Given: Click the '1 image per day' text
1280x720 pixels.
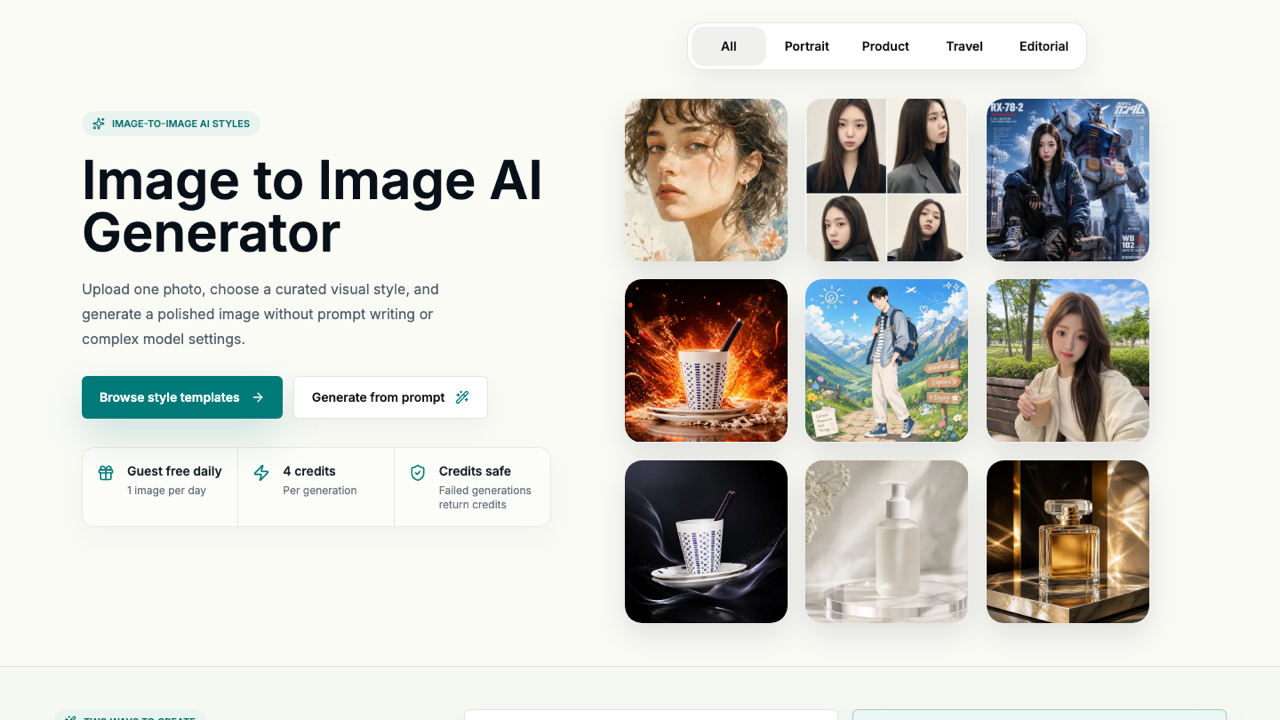Looking at the screenshot, I should 166,491.
